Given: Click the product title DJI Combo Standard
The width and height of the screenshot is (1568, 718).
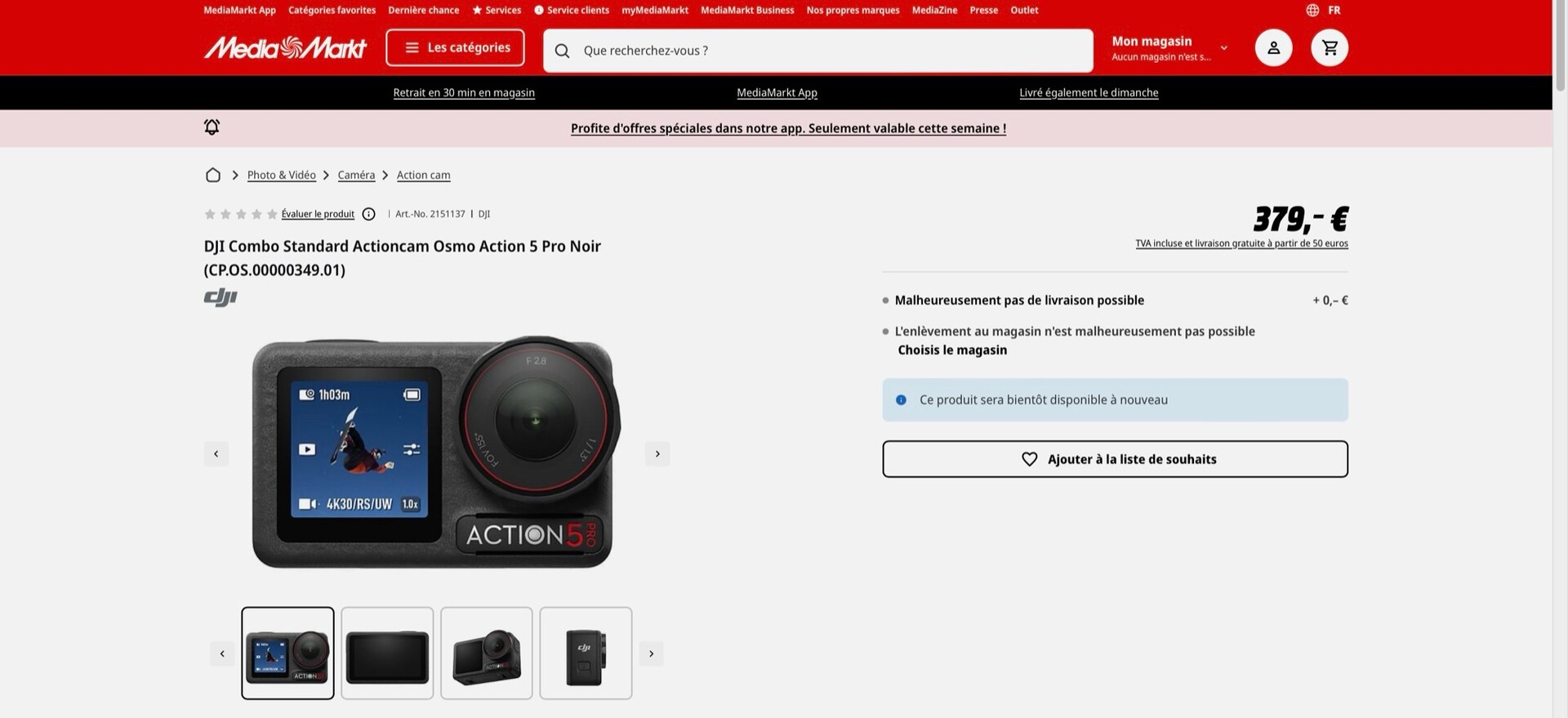Looking at the screenshot, I should tap(402, 257).
